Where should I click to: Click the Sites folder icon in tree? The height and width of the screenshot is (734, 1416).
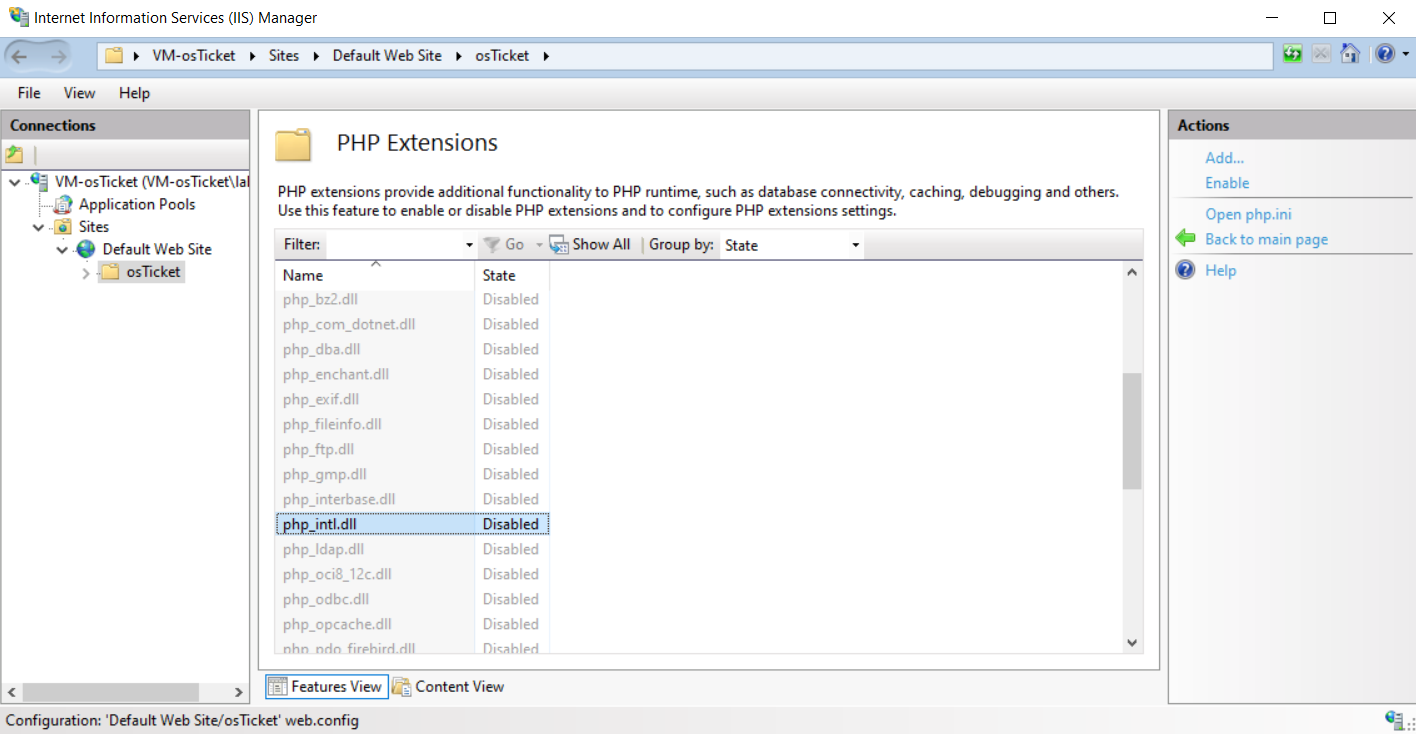click(x=64, y=227)
